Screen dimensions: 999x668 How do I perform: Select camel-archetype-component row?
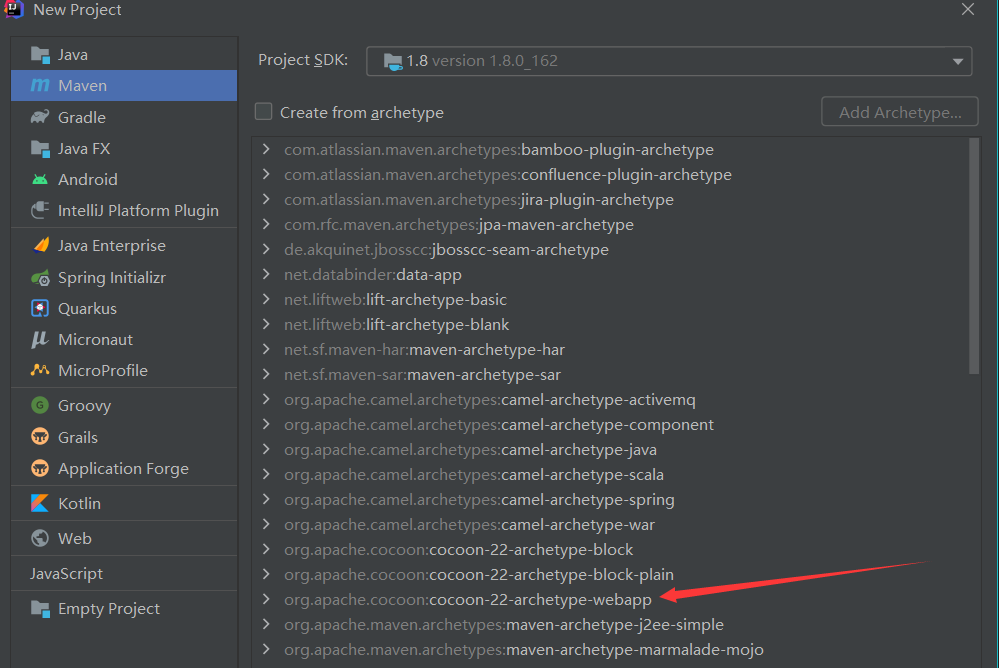point(610,425)
